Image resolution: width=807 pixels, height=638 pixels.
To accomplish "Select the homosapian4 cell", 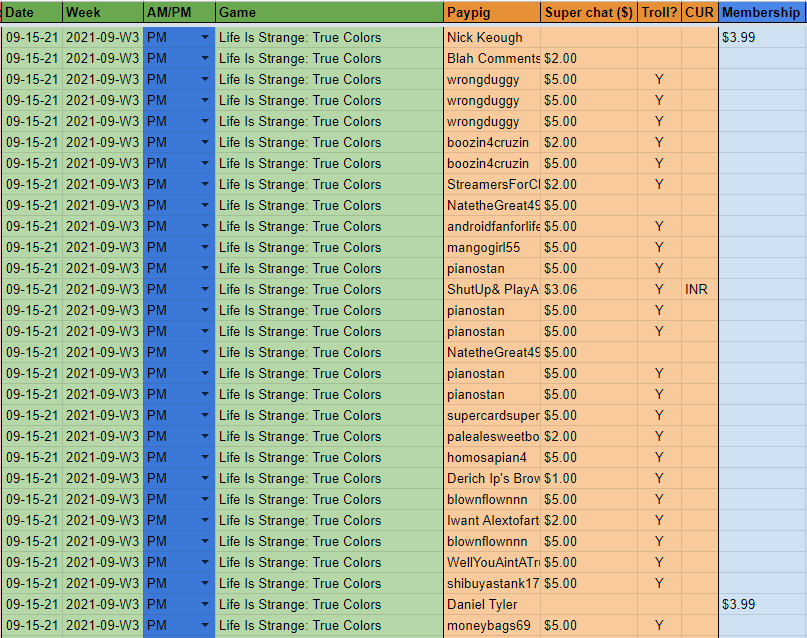I will [492, 457].
